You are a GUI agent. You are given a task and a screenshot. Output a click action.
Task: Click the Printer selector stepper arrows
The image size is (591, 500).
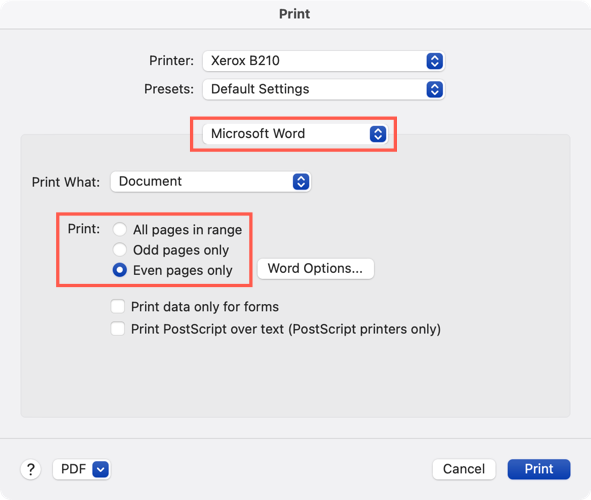pos(434,61)
